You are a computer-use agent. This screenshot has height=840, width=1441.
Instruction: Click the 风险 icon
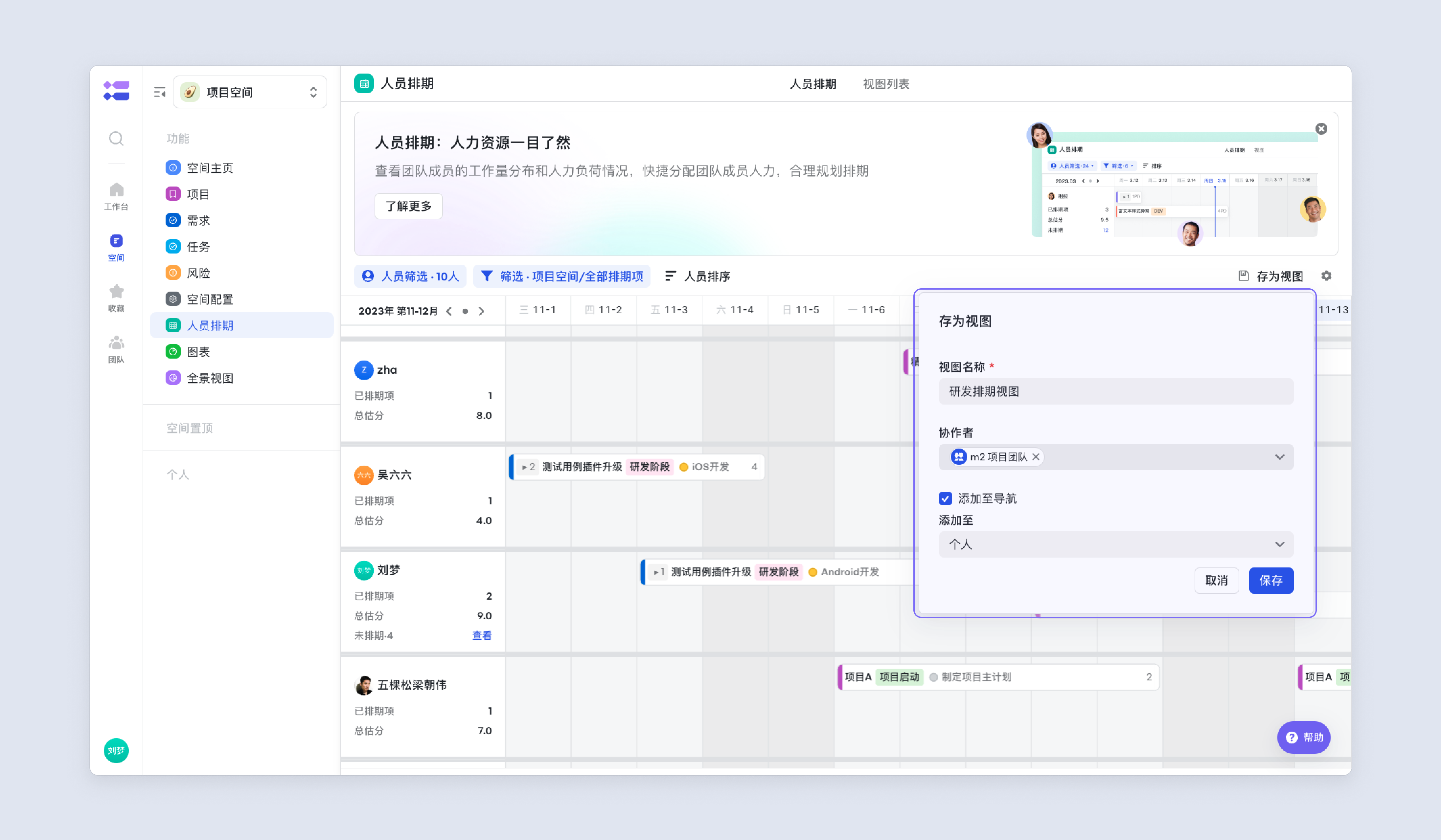click(173, 273)
